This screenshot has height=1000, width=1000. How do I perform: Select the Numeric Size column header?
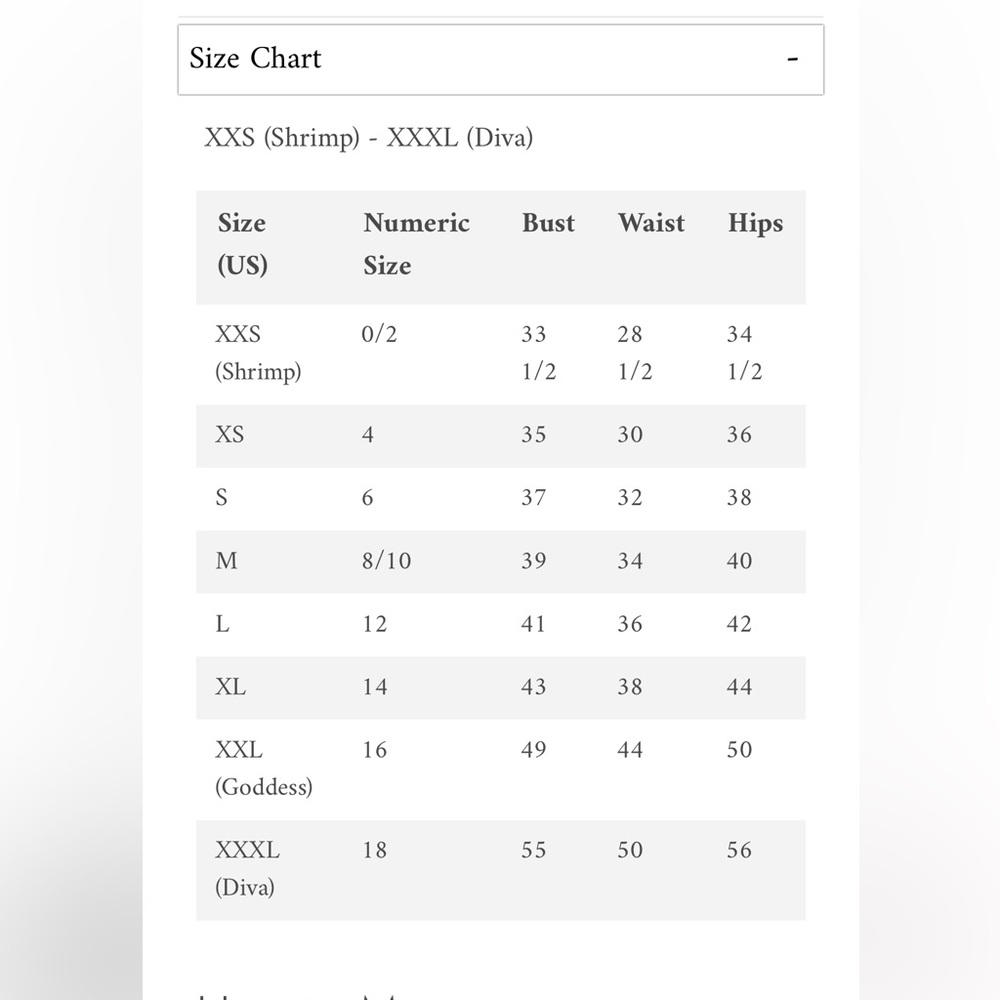(416, 244)
